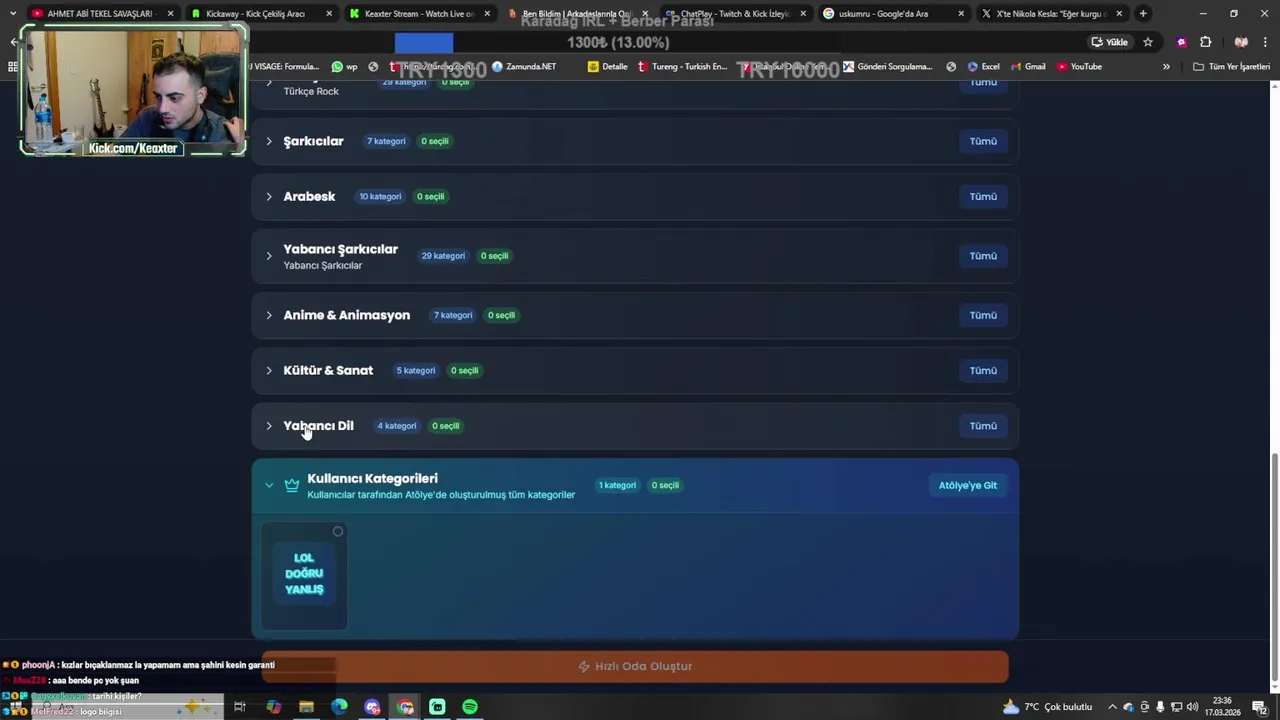Image resolution: width=1280 pixels, height=720 pixels.
Task: Expand the Arabesk category chevron
Action: tap(269, 196)
